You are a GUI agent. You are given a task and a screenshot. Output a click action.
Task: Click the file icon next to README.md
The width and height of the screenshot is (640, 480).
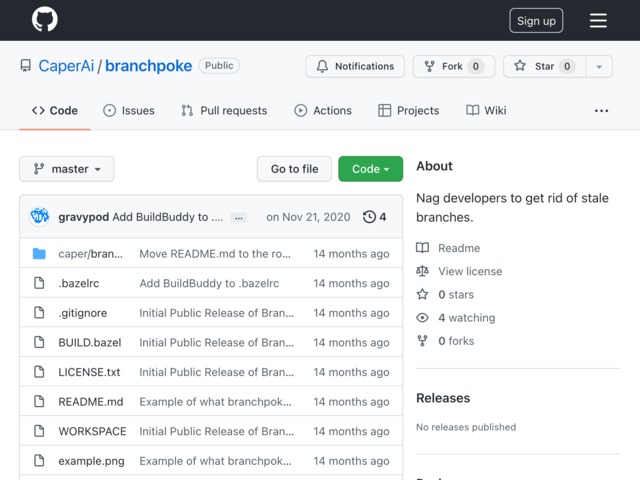pyautogui.click(x=39, y=401)
